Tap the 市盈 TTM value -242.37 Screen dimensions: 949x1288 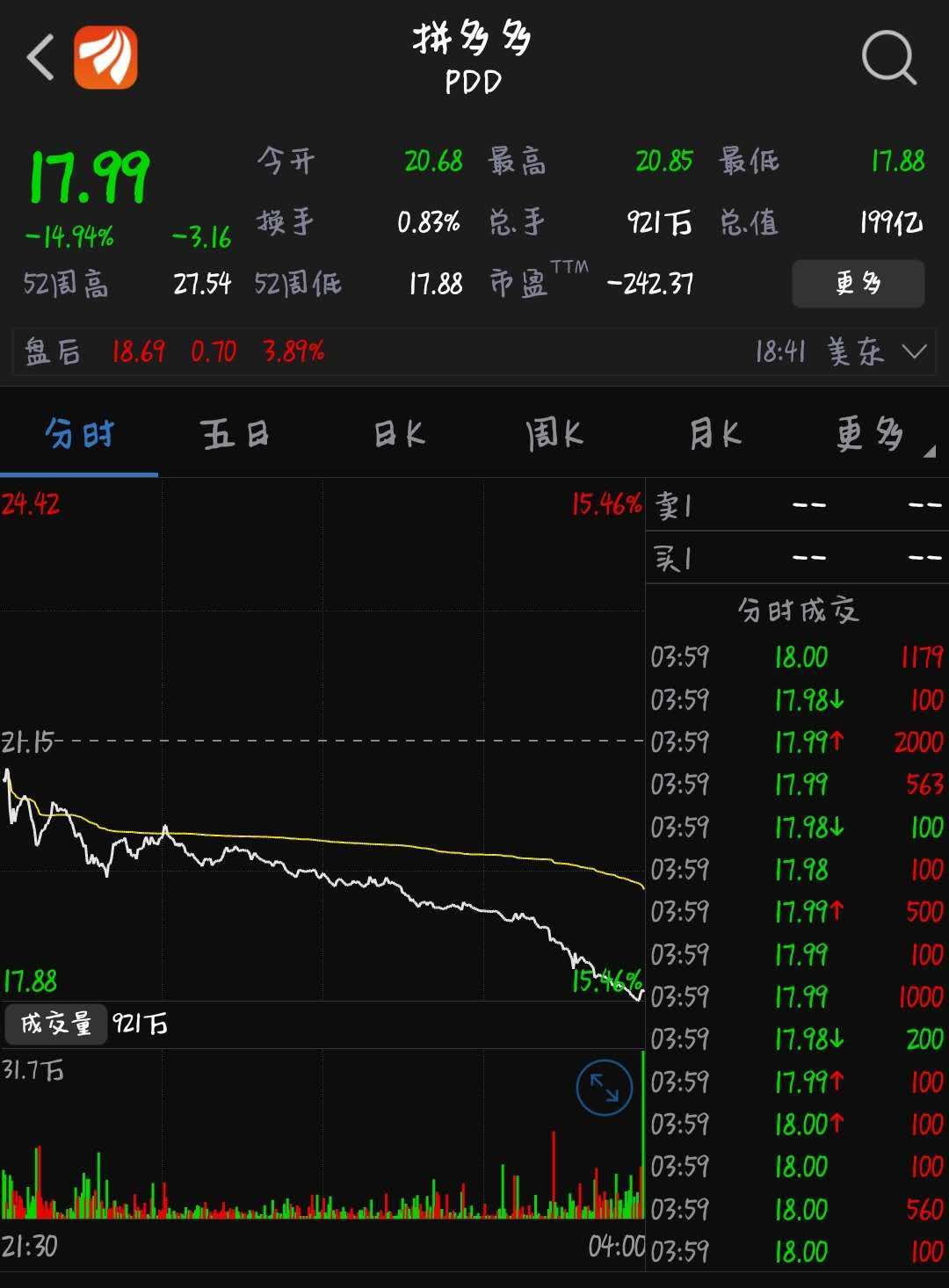pyautogui.click(x=650, y=284)
